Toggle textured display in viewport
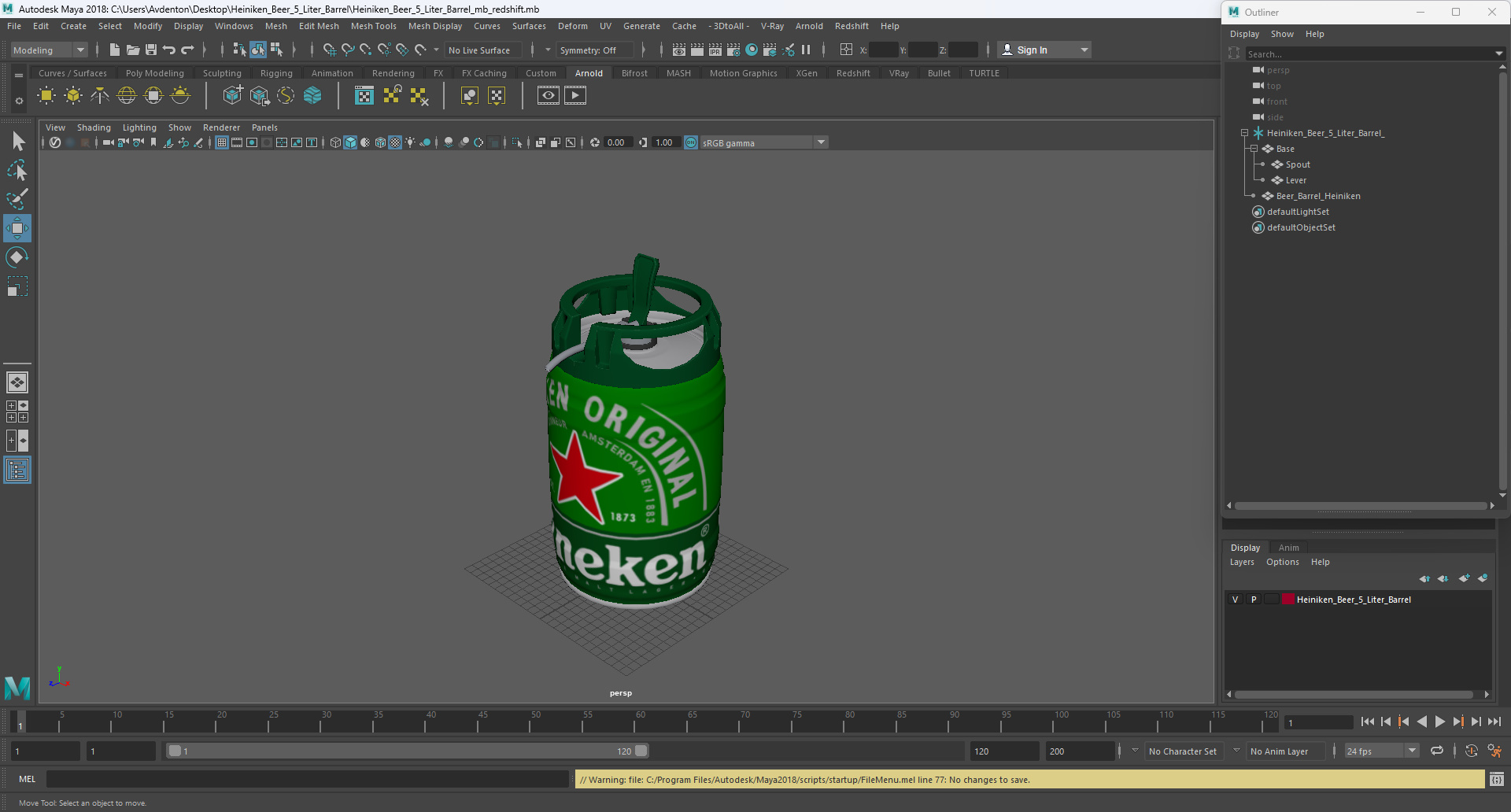1511x812 pixels. coord(395,142)
